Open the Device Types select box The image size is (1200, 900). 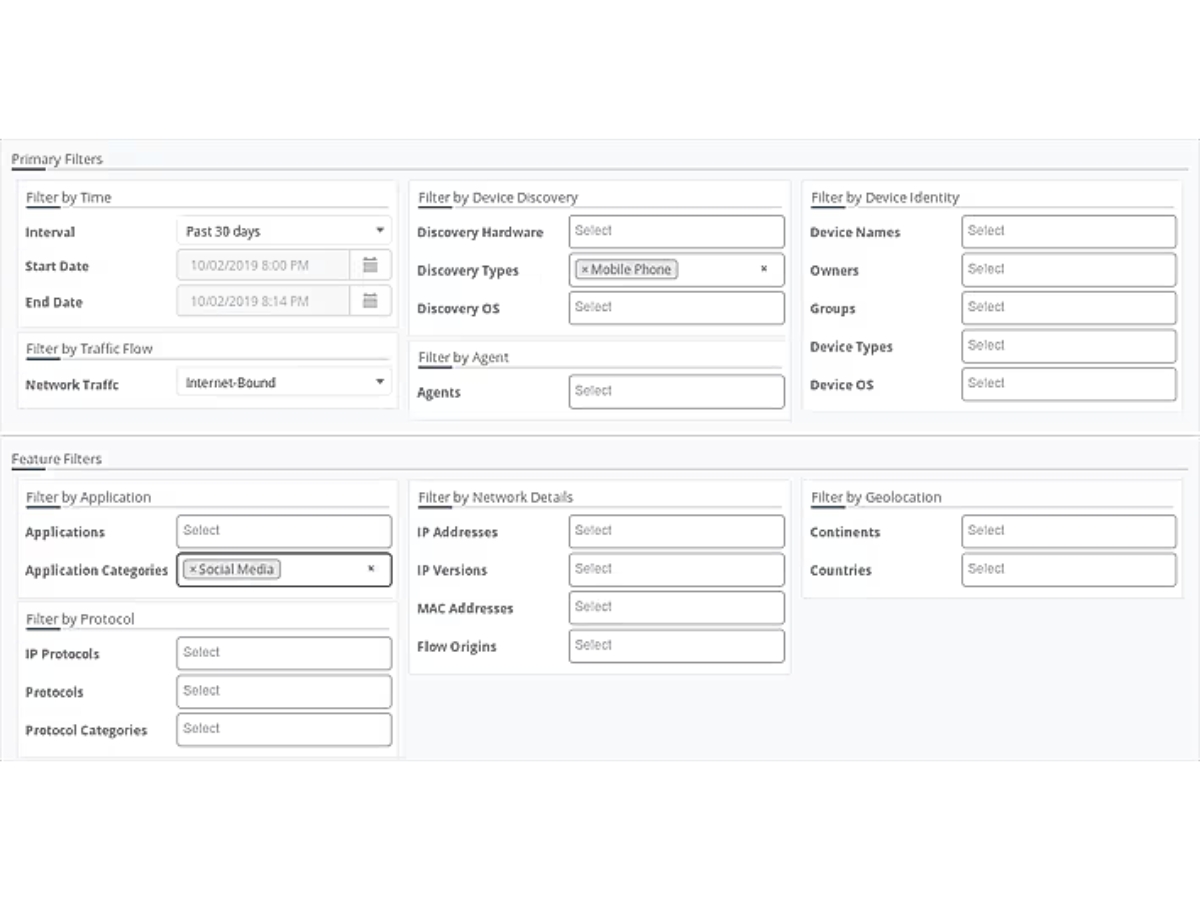pyautogui.click(x=1069, y=346)
